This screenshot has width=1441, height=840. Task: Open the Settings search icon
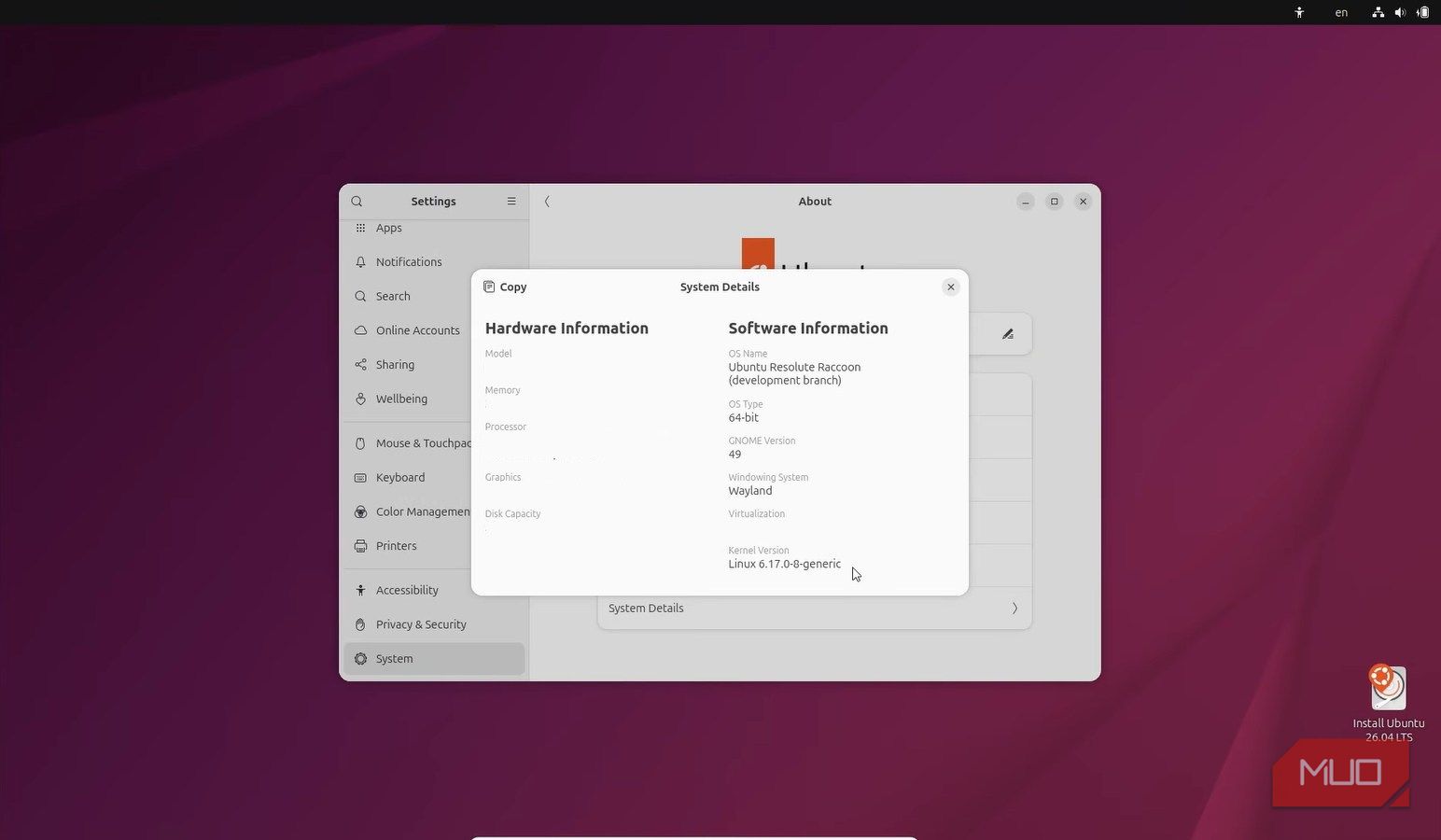[357, 201]
